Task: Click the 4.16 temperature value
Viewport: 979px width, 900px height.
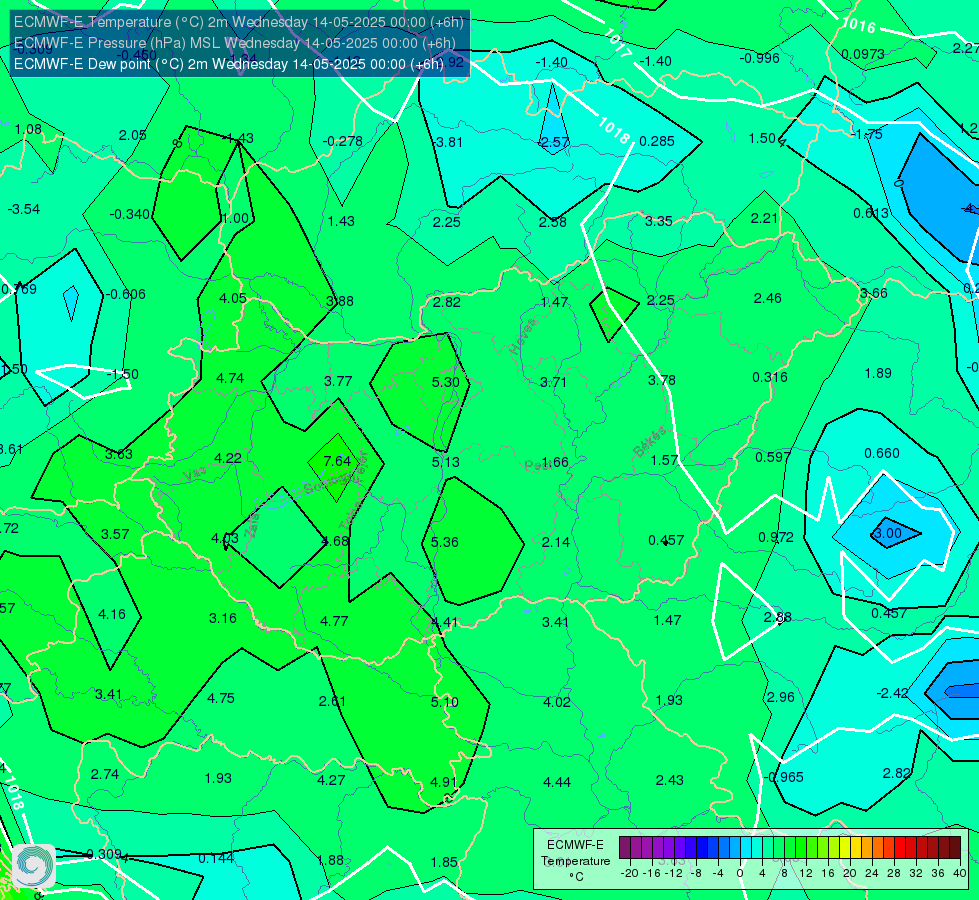Action: (112, 615)
